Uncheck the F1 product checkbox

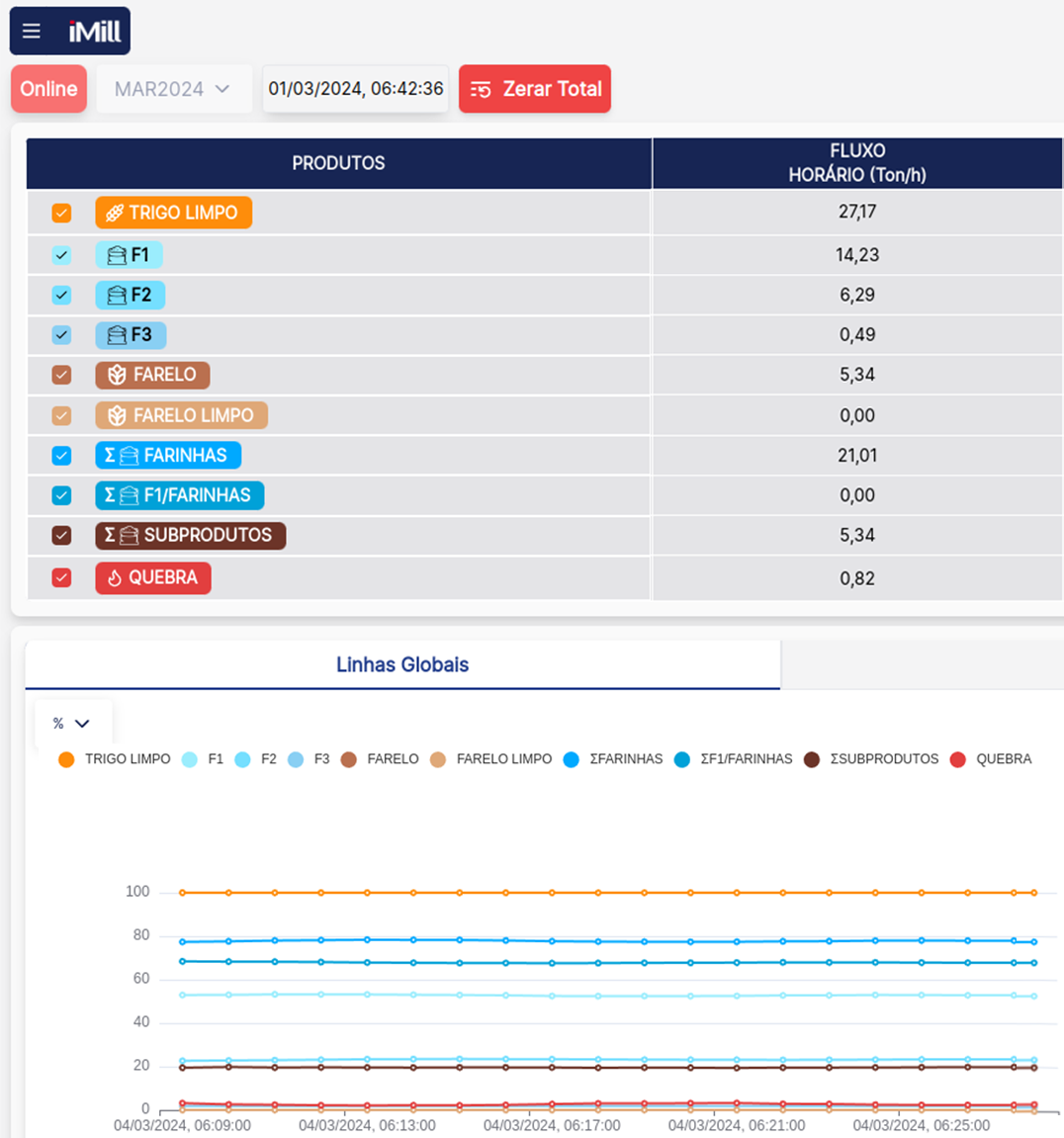click(x=61, y=255)
